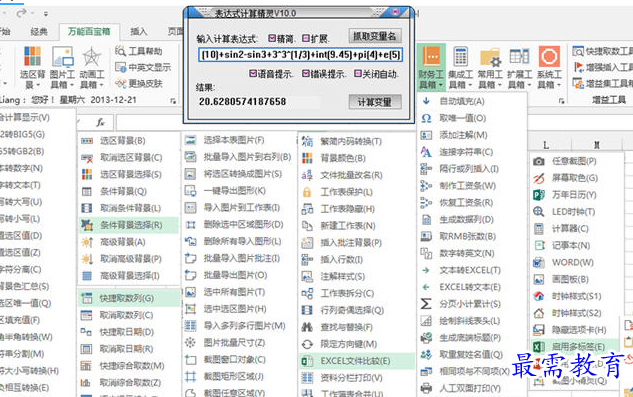The width and height of the screenshot is (633, 397).
Task: Click the 更换皮肤 icon in the ribbon
Action: coord(120,83)
